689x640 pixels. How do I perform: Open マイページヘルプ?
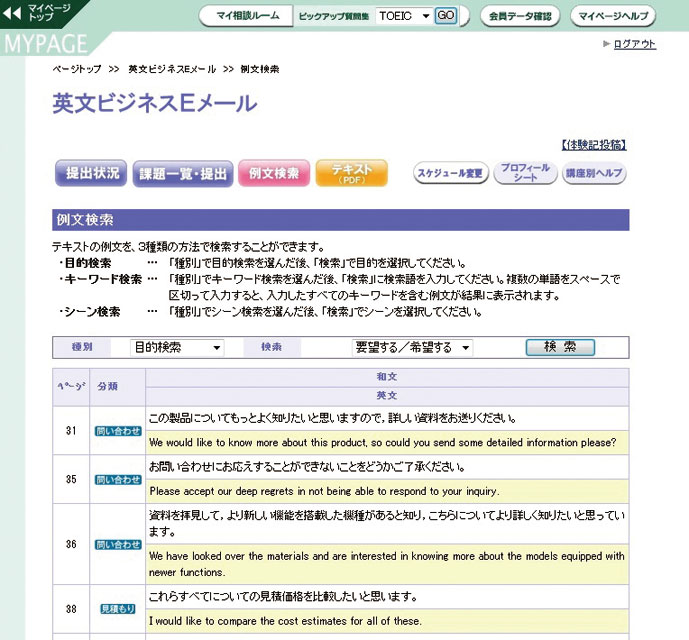click(x=613, y=16)
